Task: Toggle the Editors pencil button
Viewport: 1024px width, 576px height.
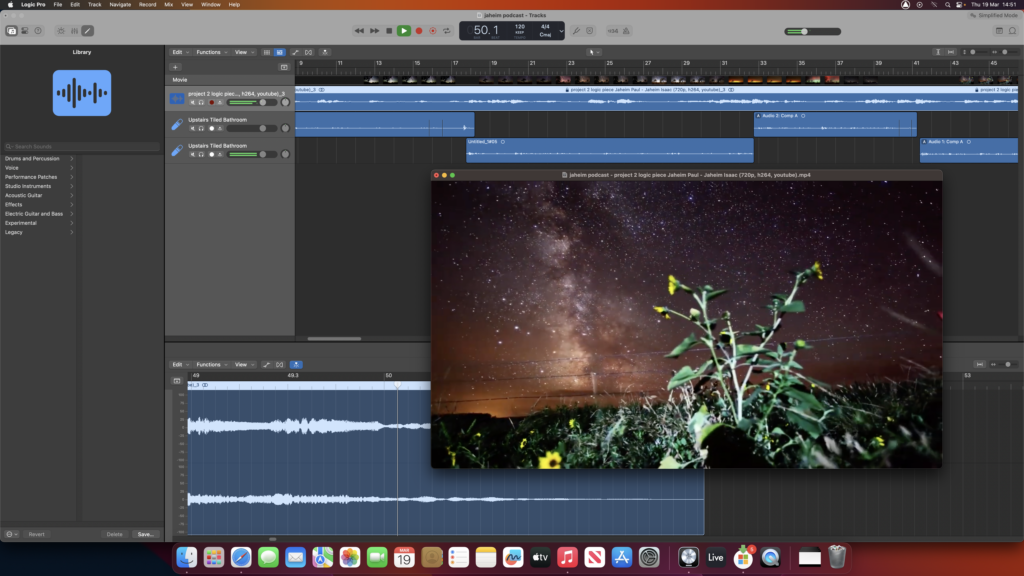Action: pos(87,31)
